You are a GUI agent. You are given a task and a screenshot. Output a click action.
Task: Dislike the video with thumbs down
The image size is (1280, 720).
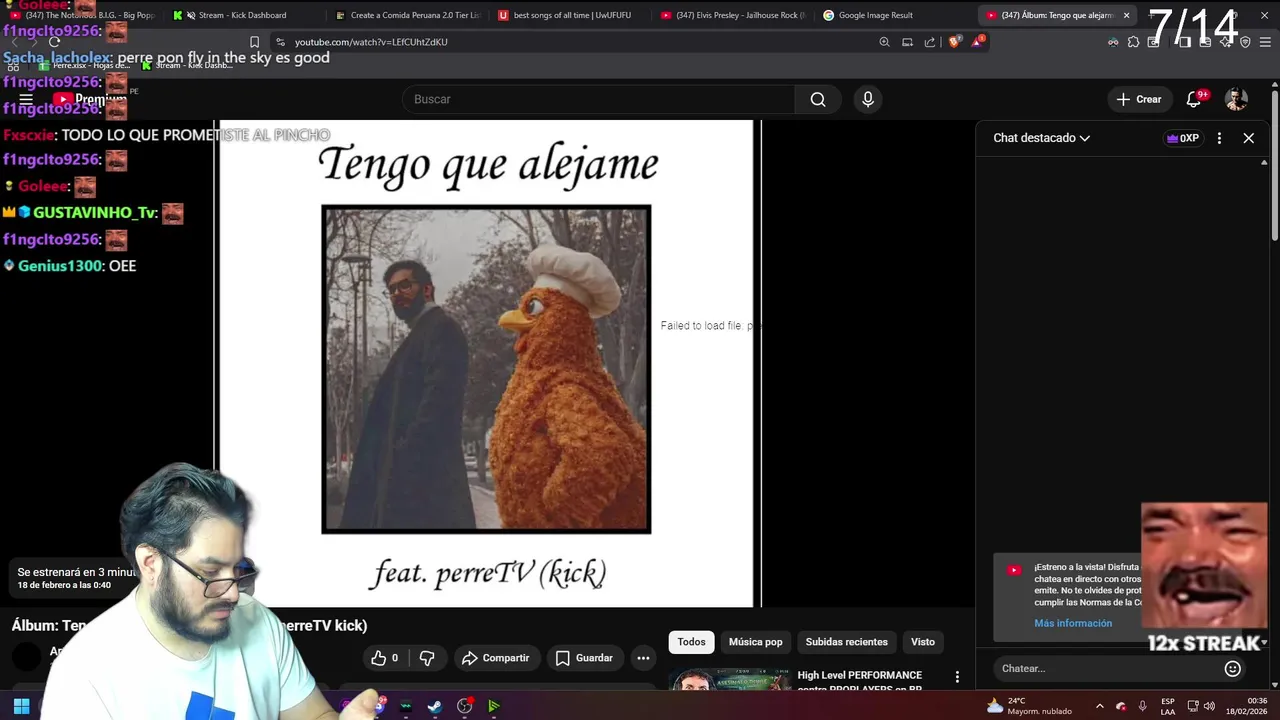(x=427, y=658)
